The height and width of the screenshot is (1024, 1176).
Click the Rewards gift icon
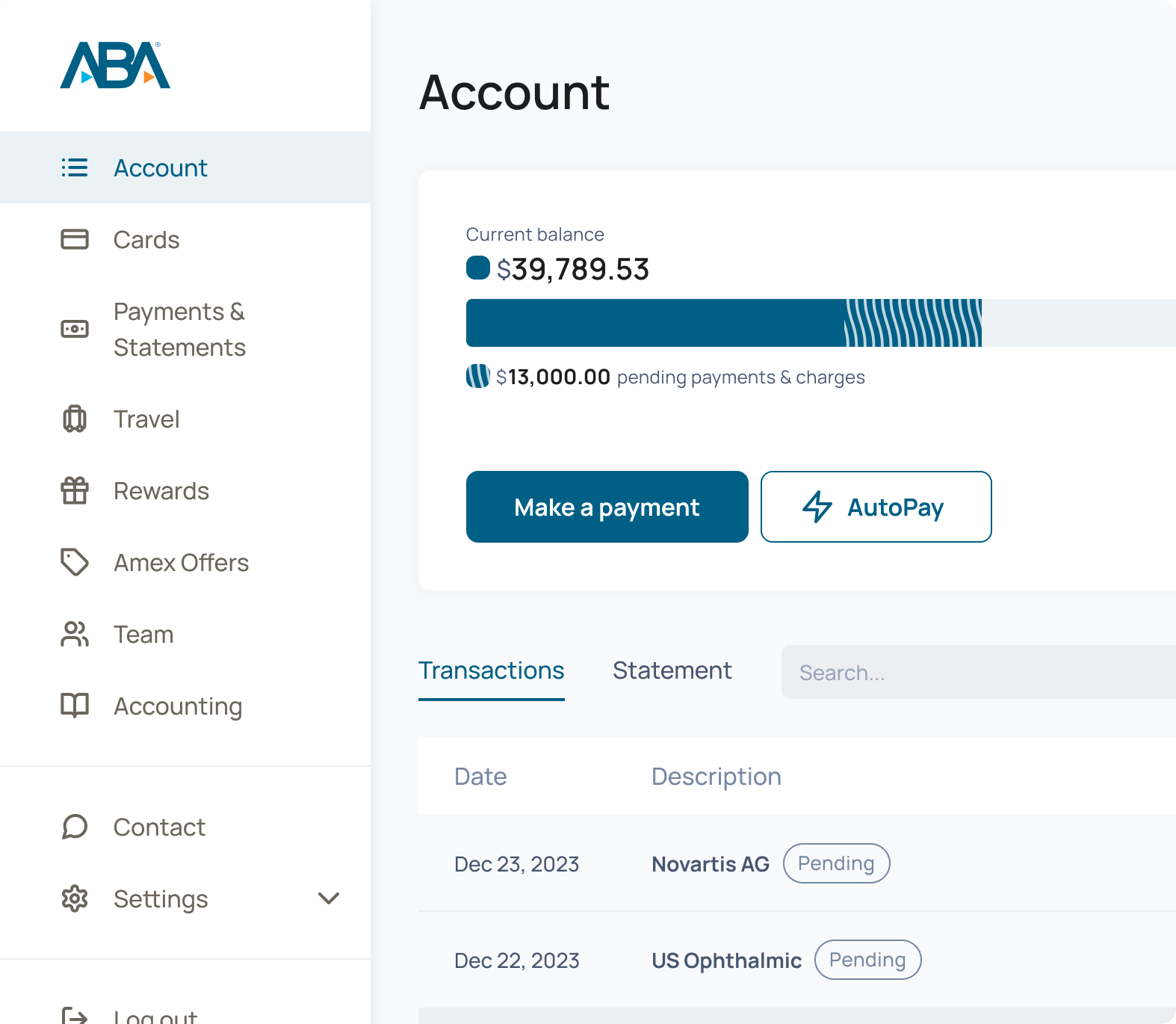click(x=75, y=490)
